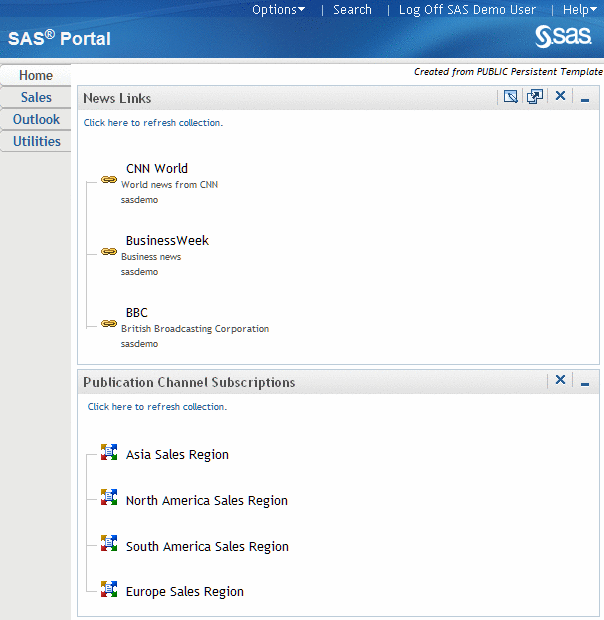Click 'sasdemo' under BBC
The width and height of the screenshot is (604, 620).
point(139,344)
